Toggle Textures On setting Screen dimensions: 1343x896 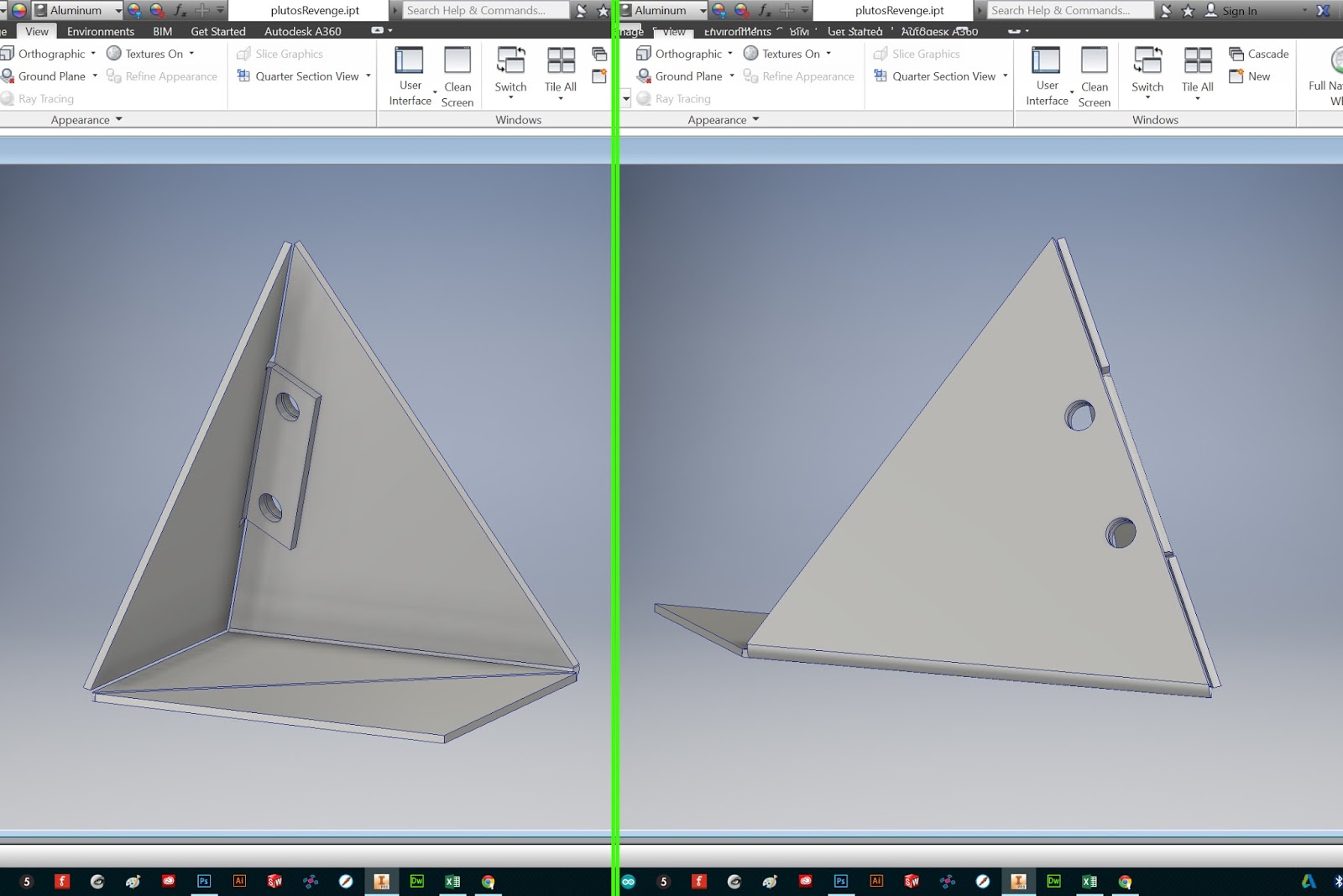point(155,53)
